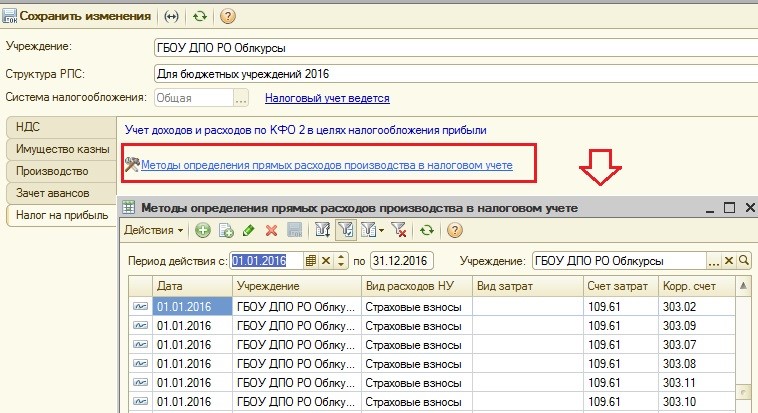This screenshot has width=758, height=413.
Task: Open calendar picker for Период действия start date
Action: [311, 260]
